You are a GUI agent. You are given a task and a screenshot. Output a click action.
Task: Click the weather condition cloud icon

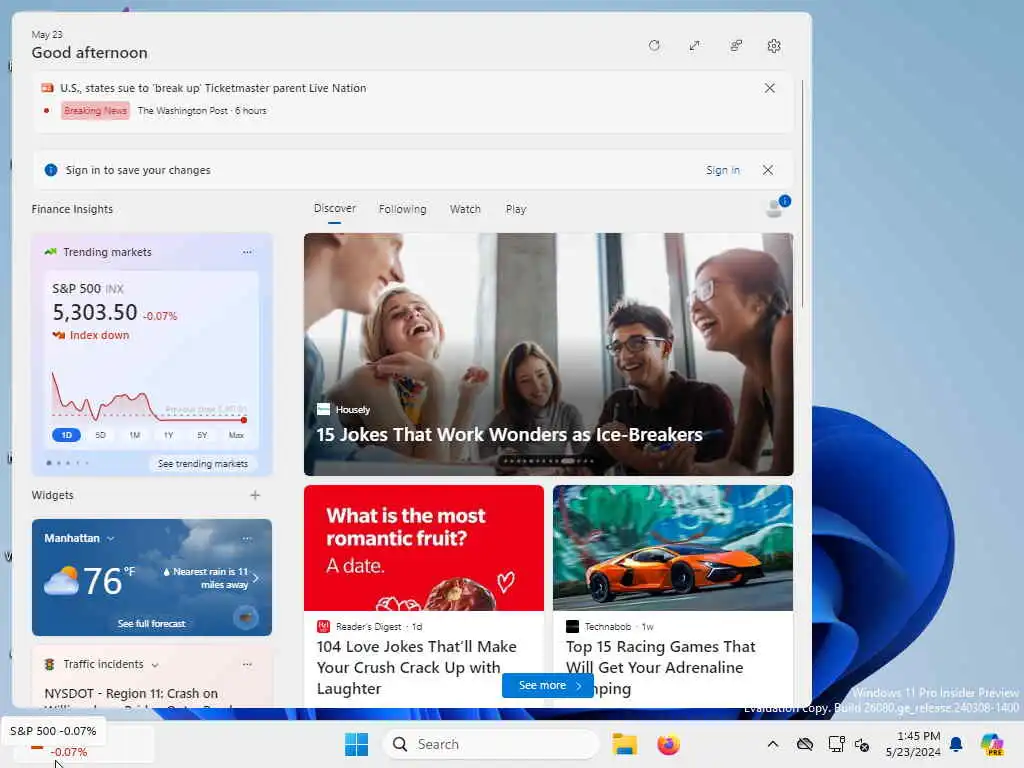coord(61,580)
